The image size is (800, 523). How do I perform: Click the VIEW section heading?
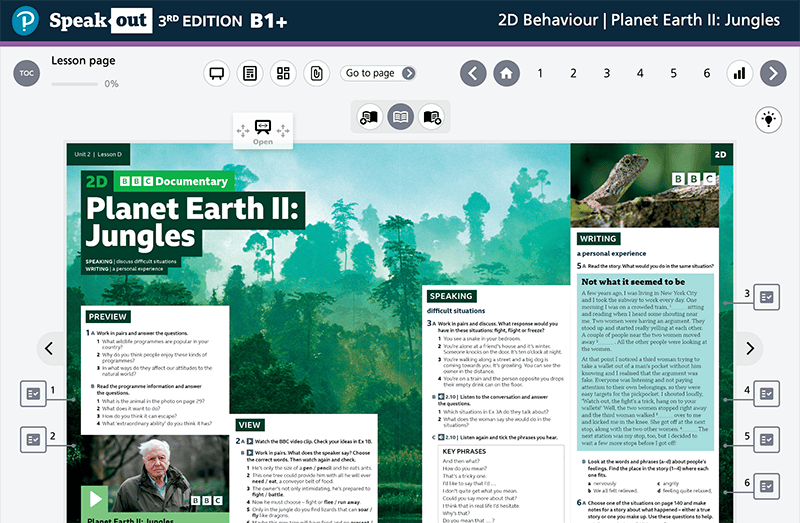pyautogui.click(x=249, y=425)
